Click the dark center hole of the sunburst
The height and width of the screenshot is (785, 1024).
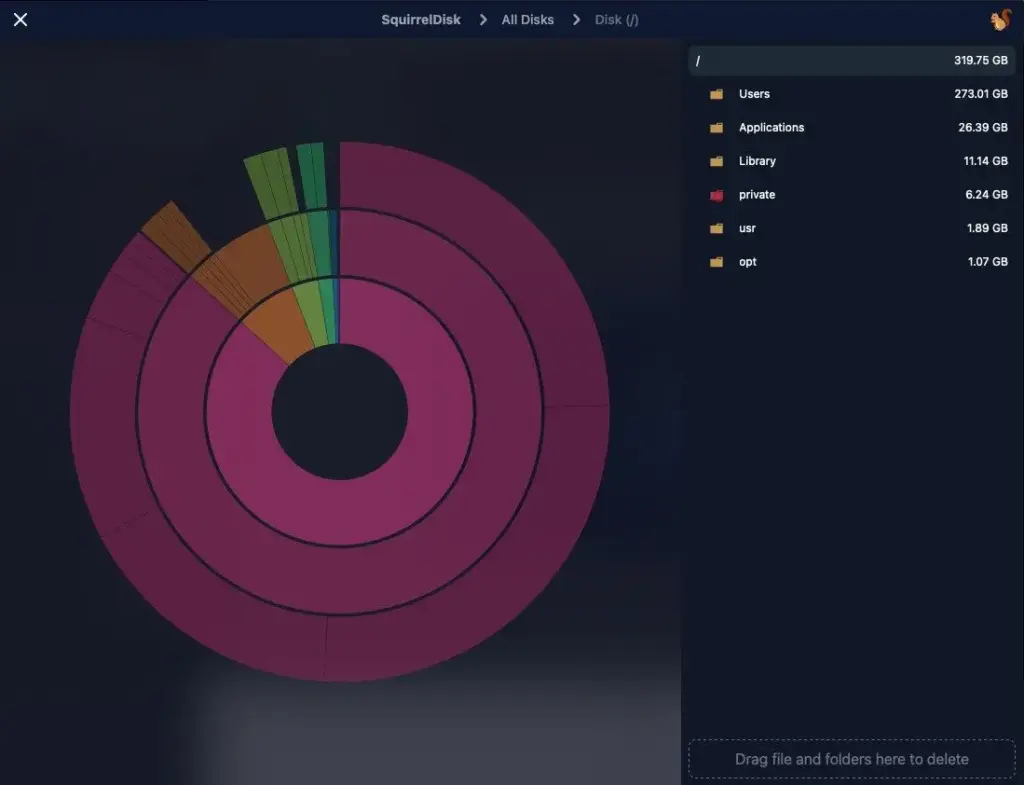pyautogui.click(x=340, y=412)
